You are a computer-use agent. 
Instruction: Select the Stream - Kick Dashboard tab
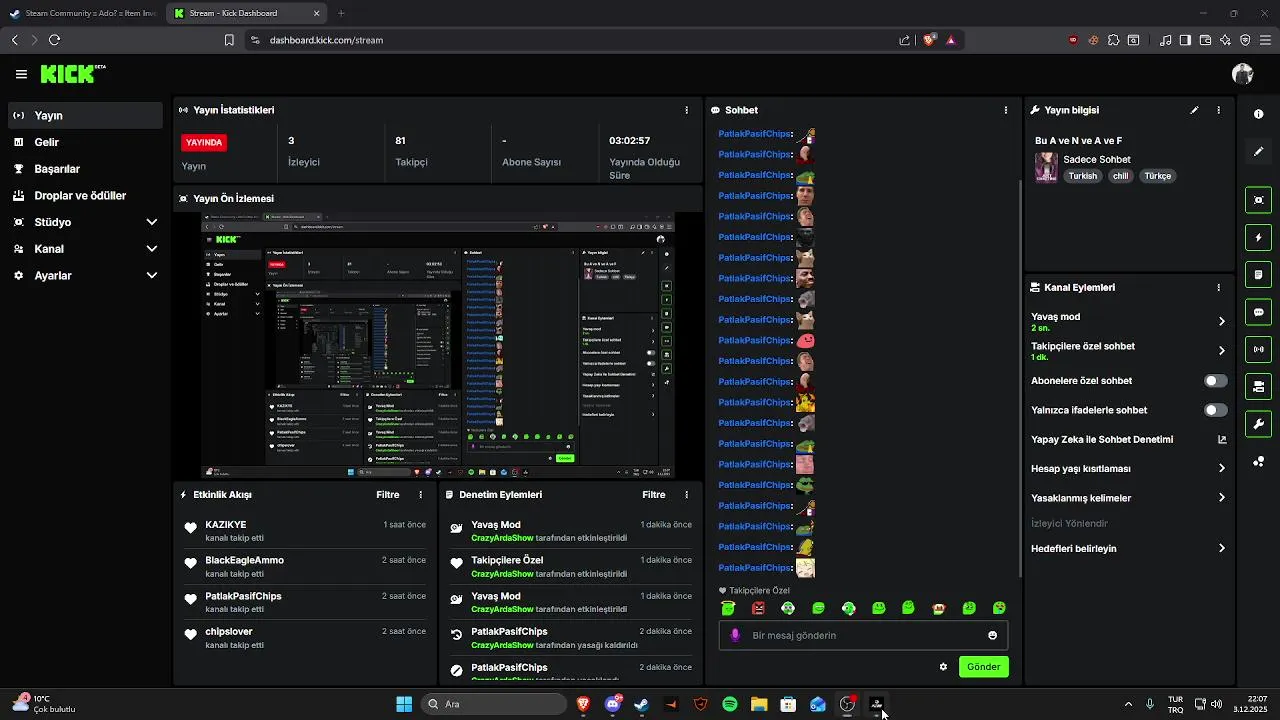[247, 13]
